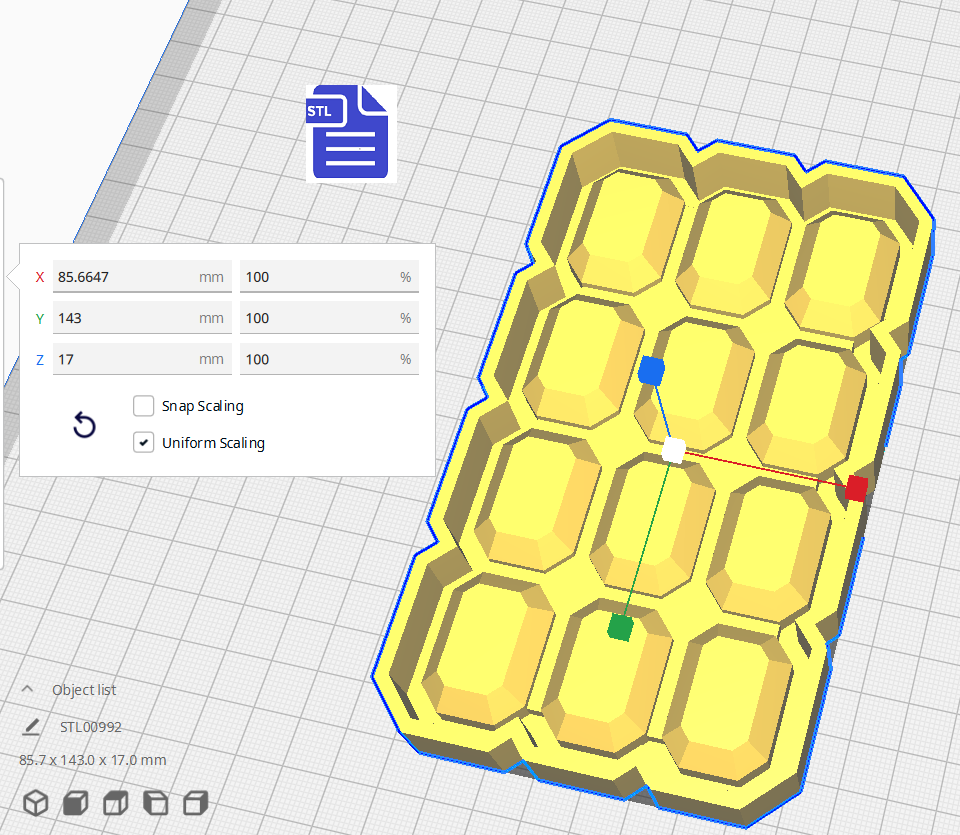
Task: Click the blue STL file icon
Action: coord(349,132)
